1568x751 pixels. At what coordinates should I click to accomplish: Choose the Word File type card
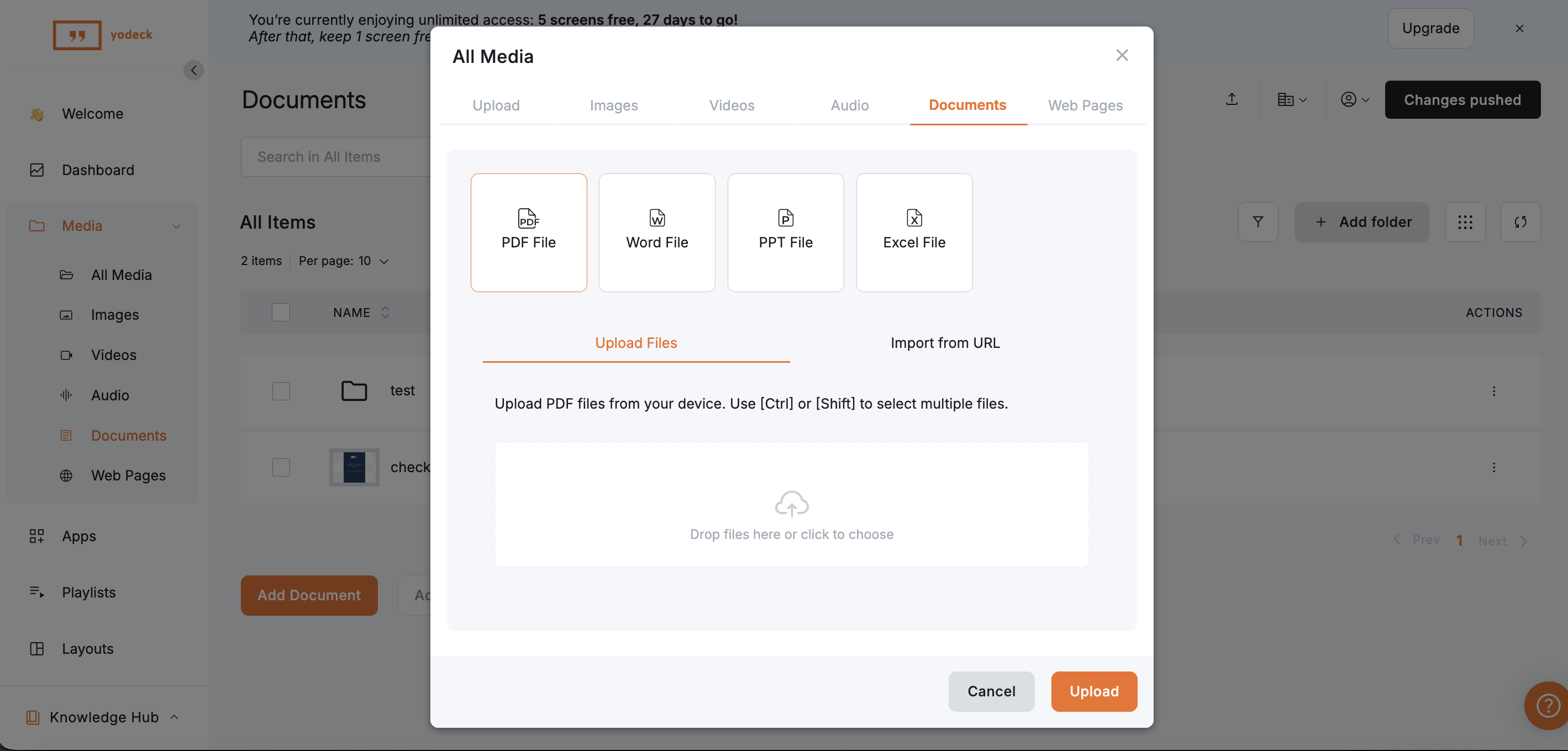click(657, 232)
